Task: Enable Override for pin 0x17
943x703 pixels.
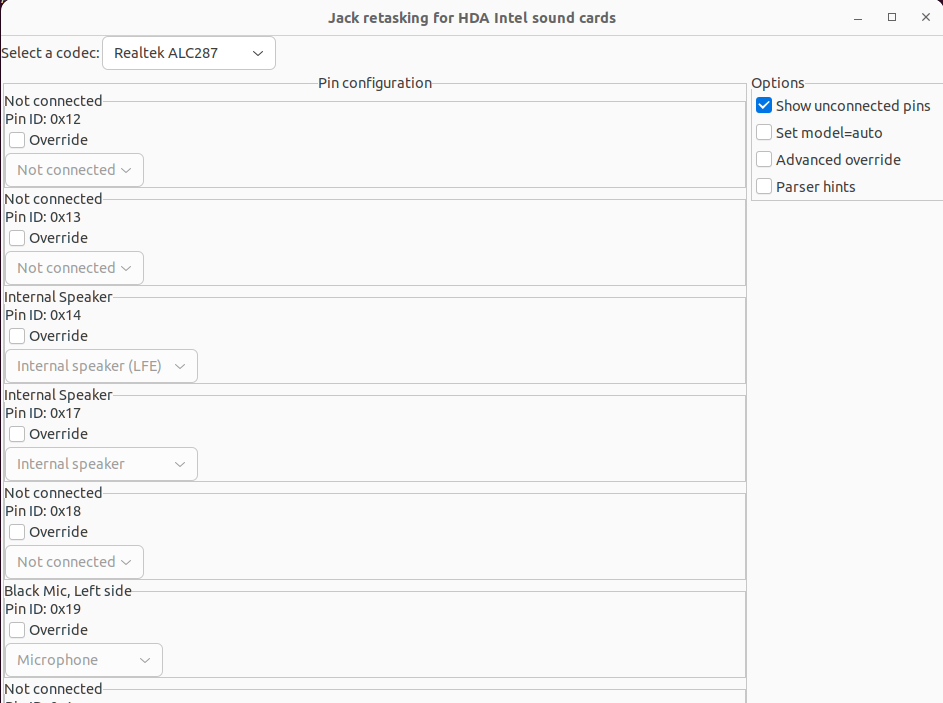Action: pyautogui.click(x=17, y=434)
